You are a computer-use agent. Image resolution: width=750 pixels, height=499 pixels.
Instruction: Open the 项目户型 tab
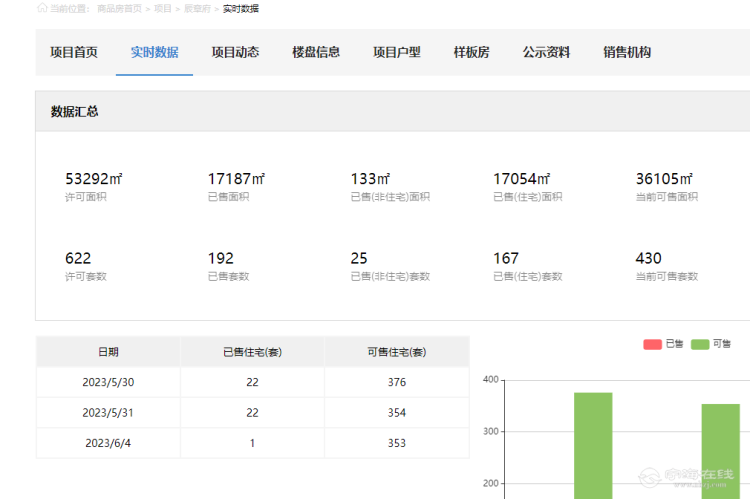pos(397,52)
